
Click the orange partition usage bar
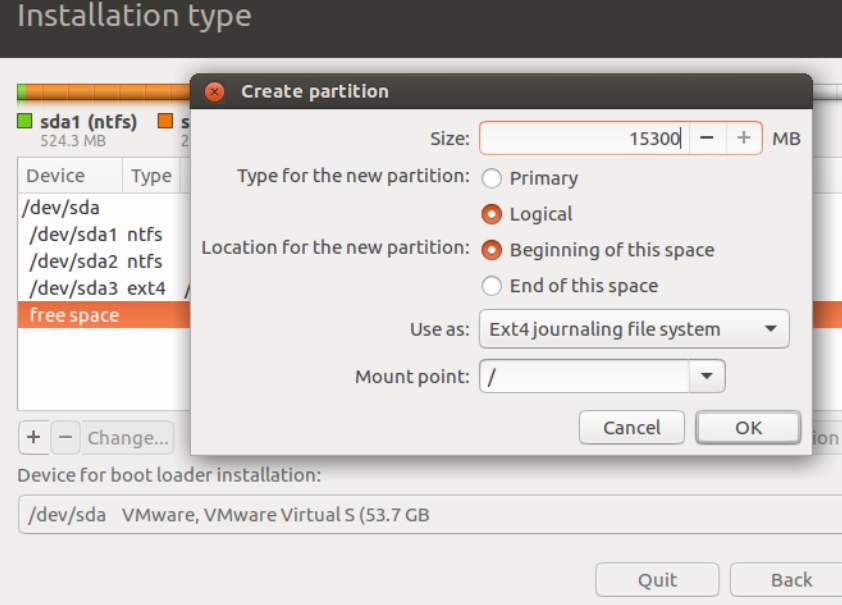(107, 92)
